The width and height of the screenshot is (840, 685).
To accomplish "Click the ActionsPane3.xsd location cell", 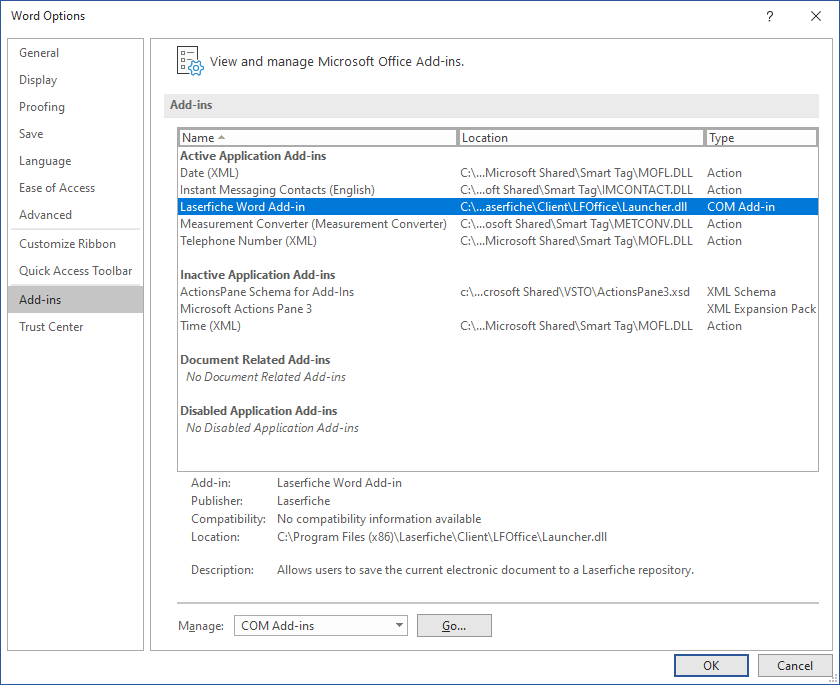I will pos(575,292).
